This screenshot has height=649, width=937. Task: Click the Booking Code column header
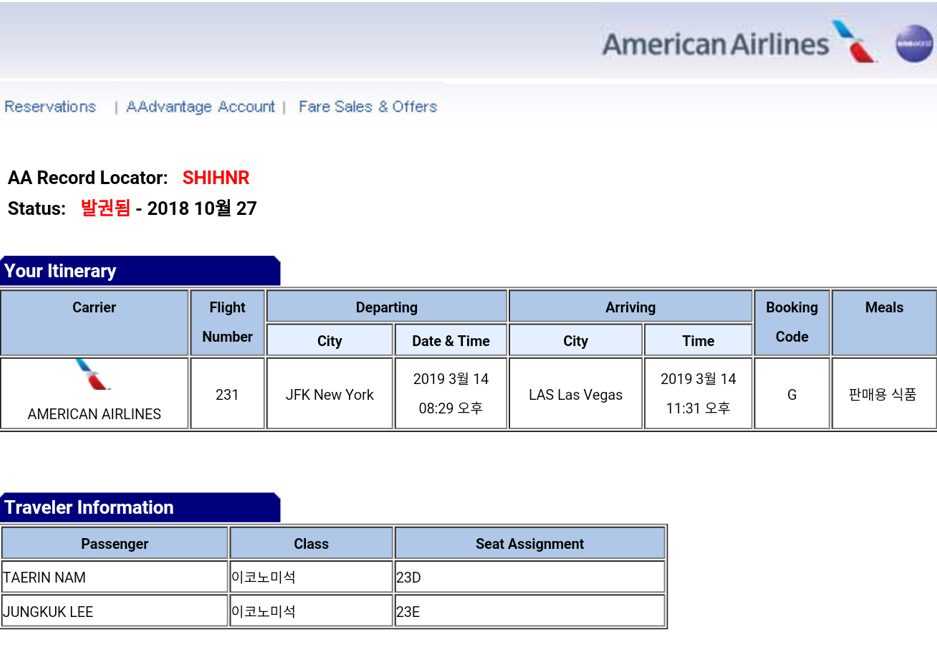[x=792, y=323]
